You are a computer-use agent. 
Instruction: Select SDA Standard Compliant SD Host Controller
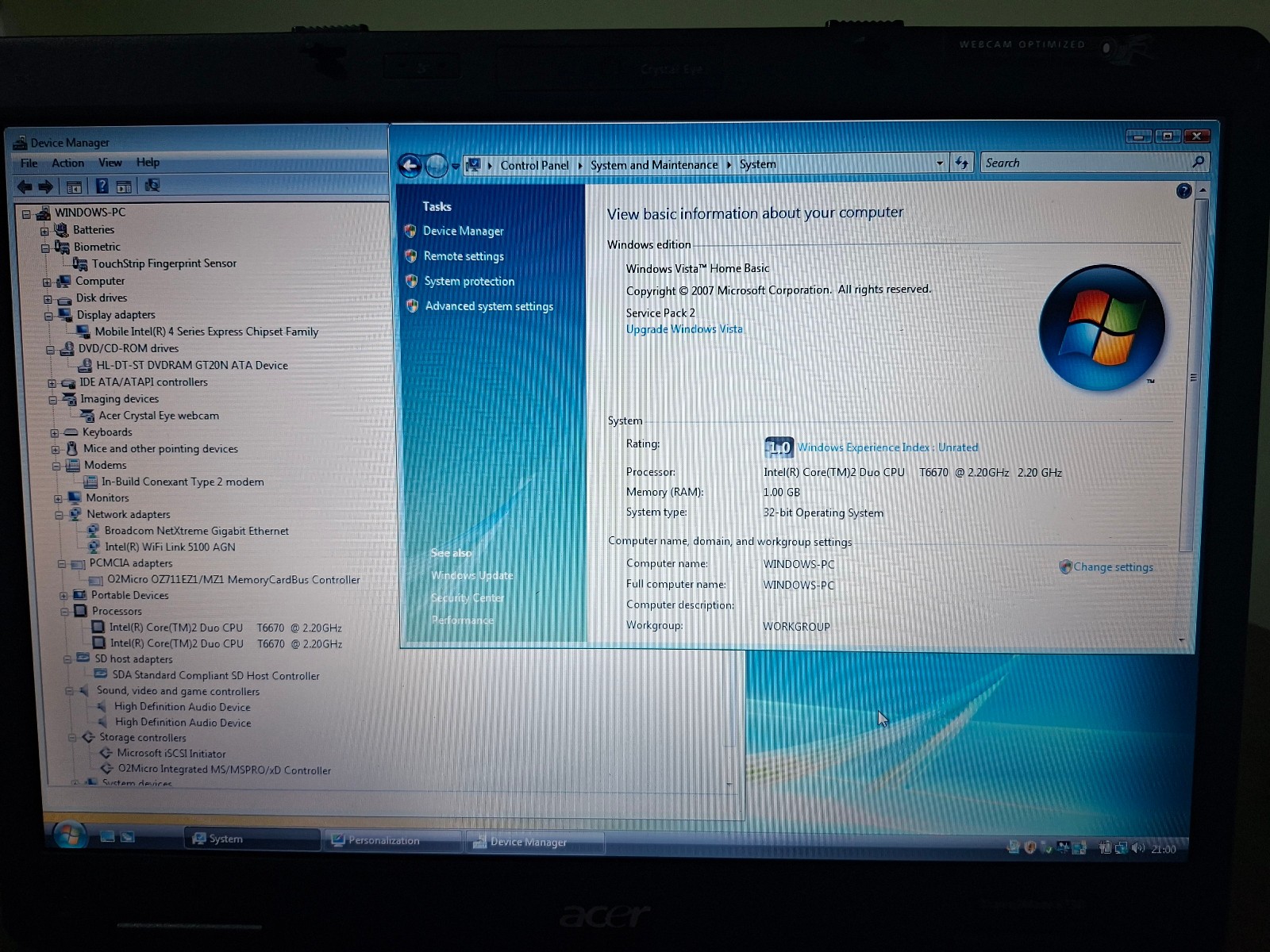coord(216,676)
